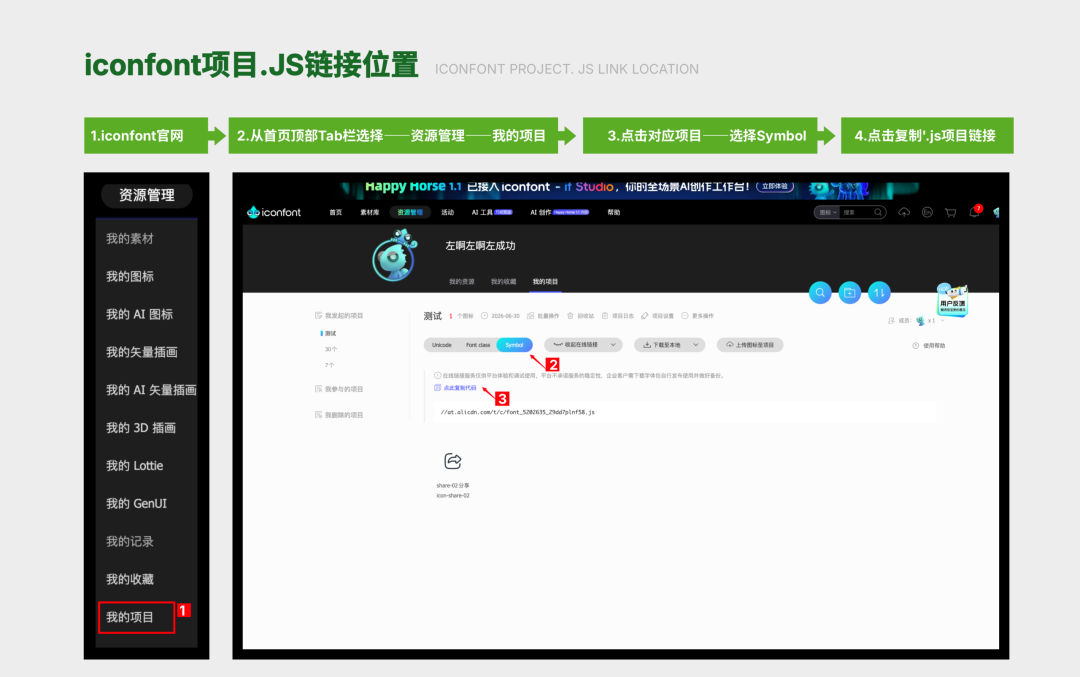The image size is (1080, 677).
Task: Select the Symbol mode
Action: [515, 345]
